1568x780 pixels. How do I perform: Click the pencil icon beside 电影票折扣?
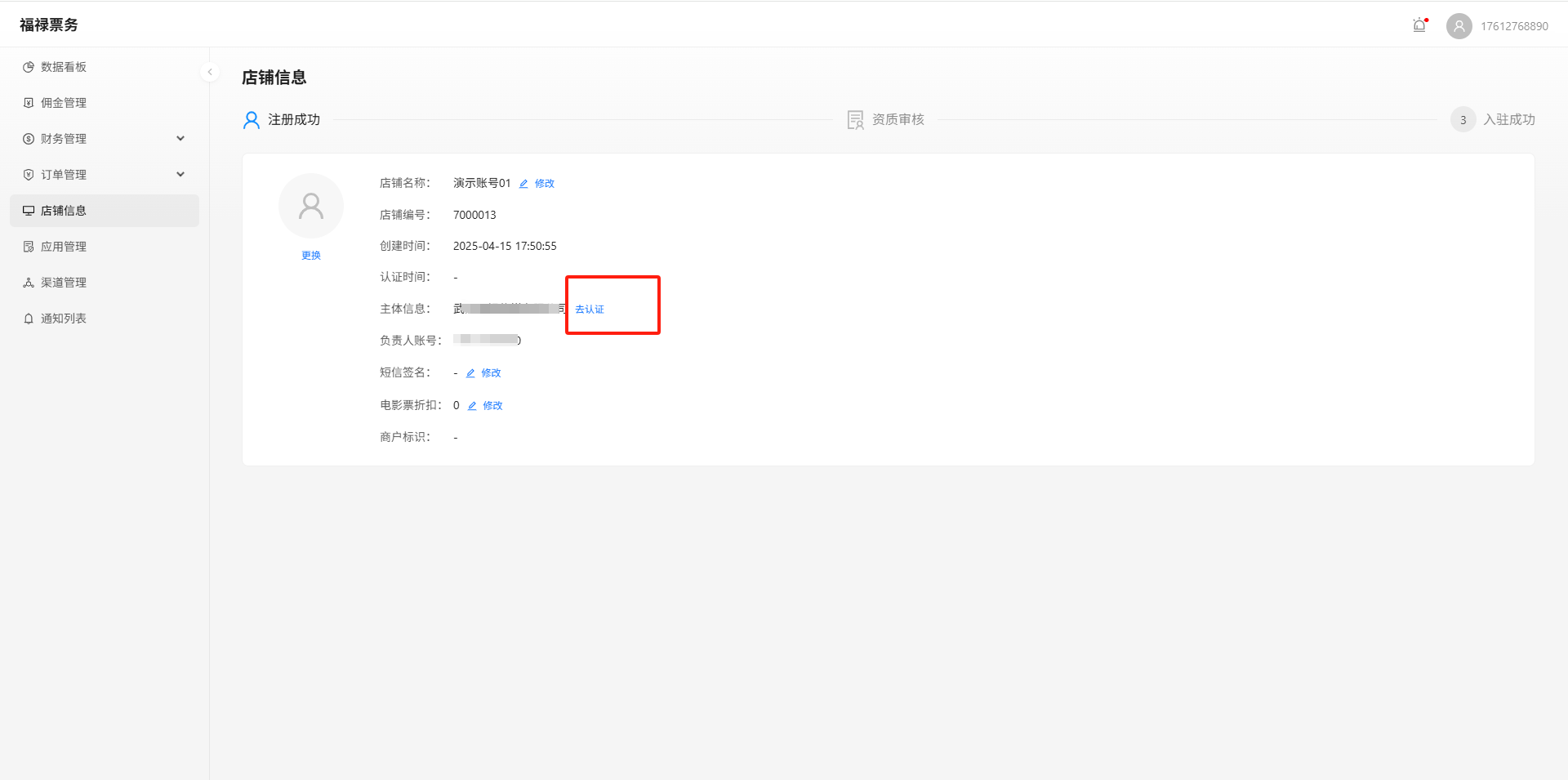(x=472, y=406)
